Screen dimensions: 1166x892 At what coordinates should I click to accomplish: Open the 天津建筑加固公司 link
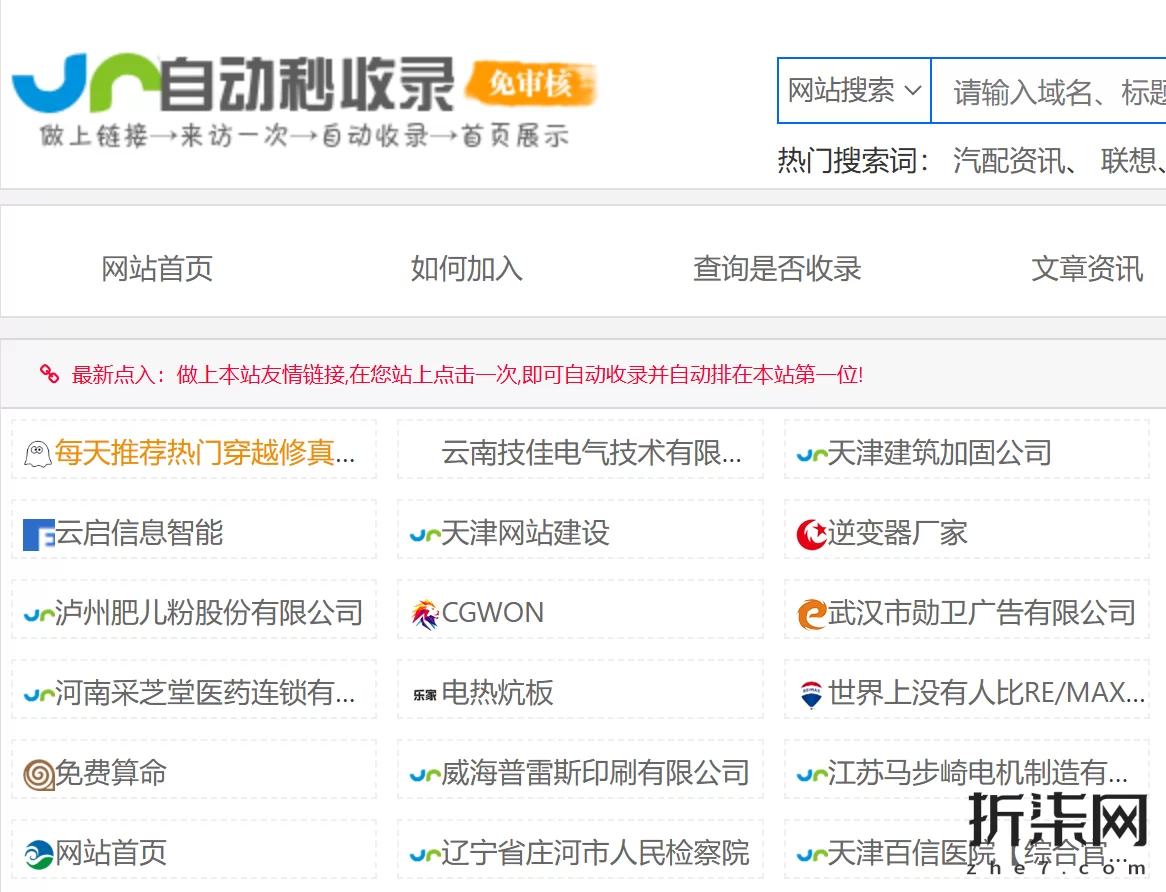pyautogui.click(x=938, y=453)
